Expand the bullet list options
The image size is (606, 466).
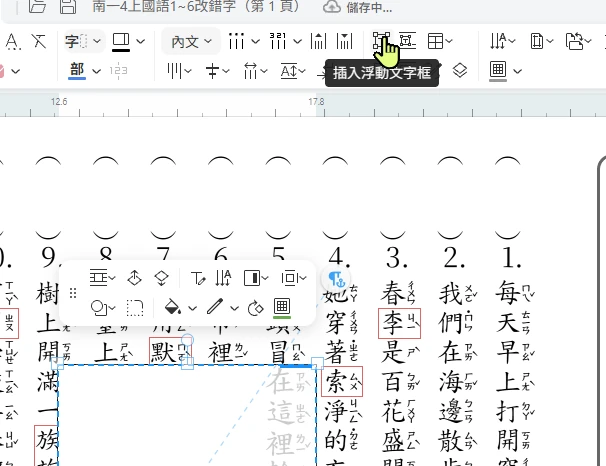tap(255, 41)
